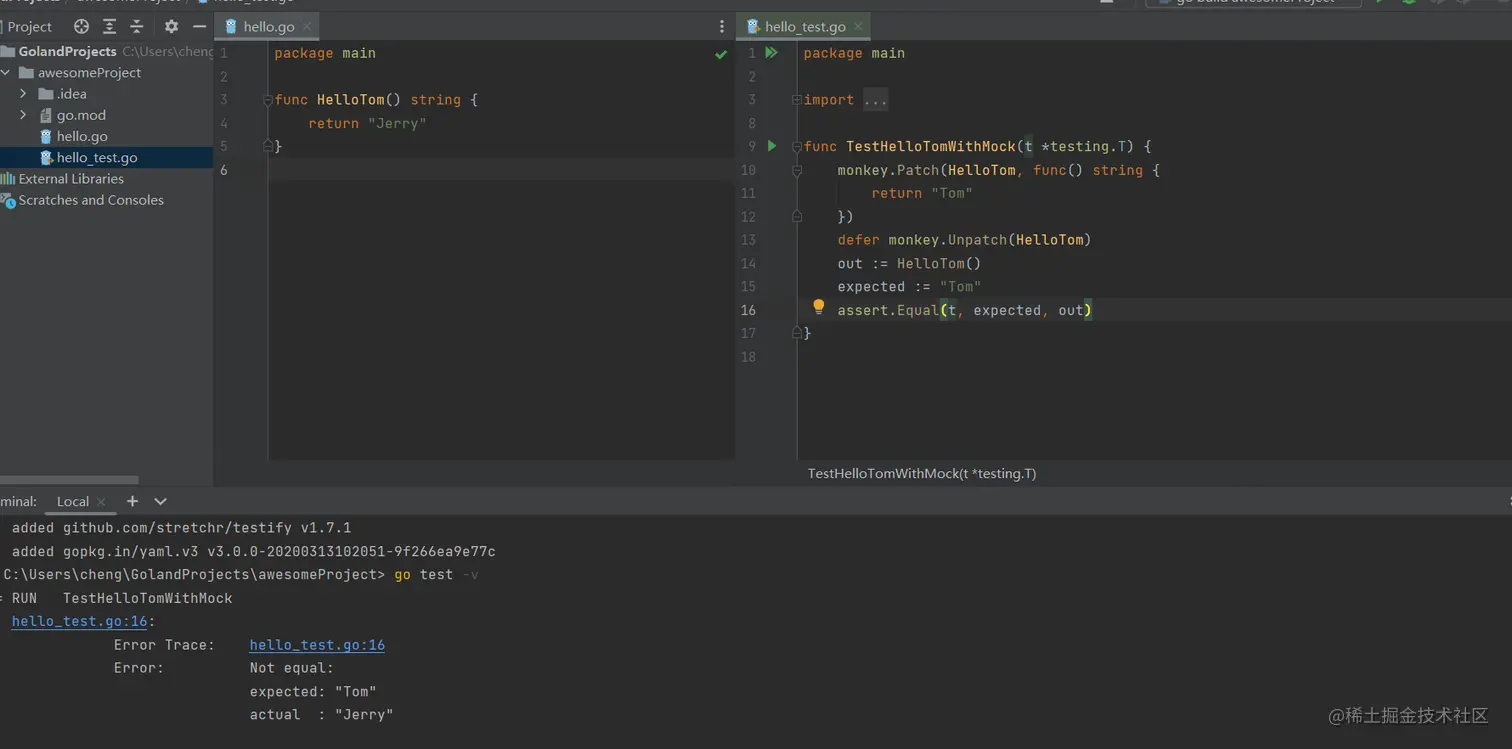
Task: Click the 'return "Jerry"' code in hello.go
Action: tap(368, 124)
